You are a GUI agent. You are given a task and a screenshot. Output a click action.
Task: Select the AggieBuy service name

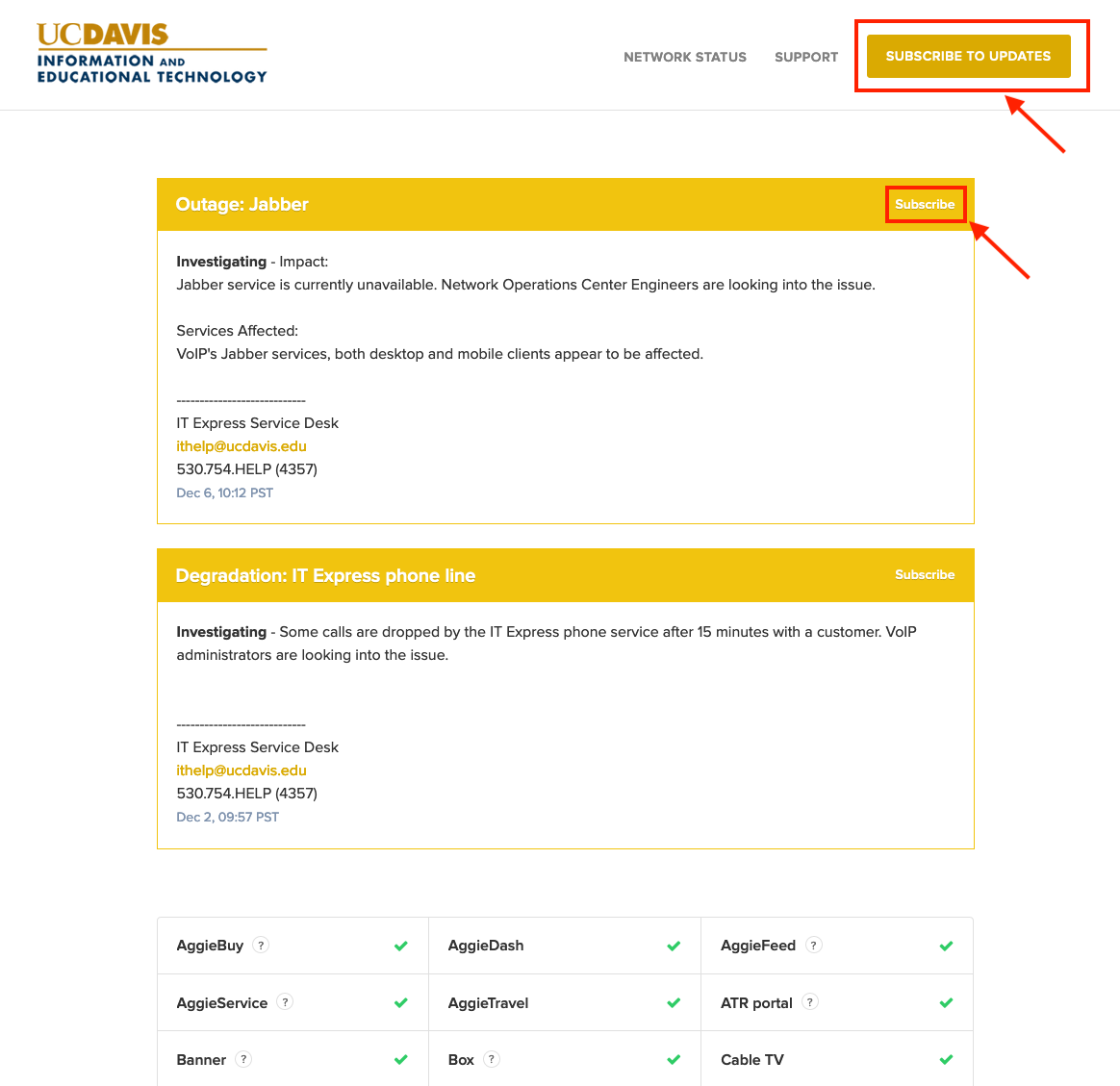coord(210,947)
